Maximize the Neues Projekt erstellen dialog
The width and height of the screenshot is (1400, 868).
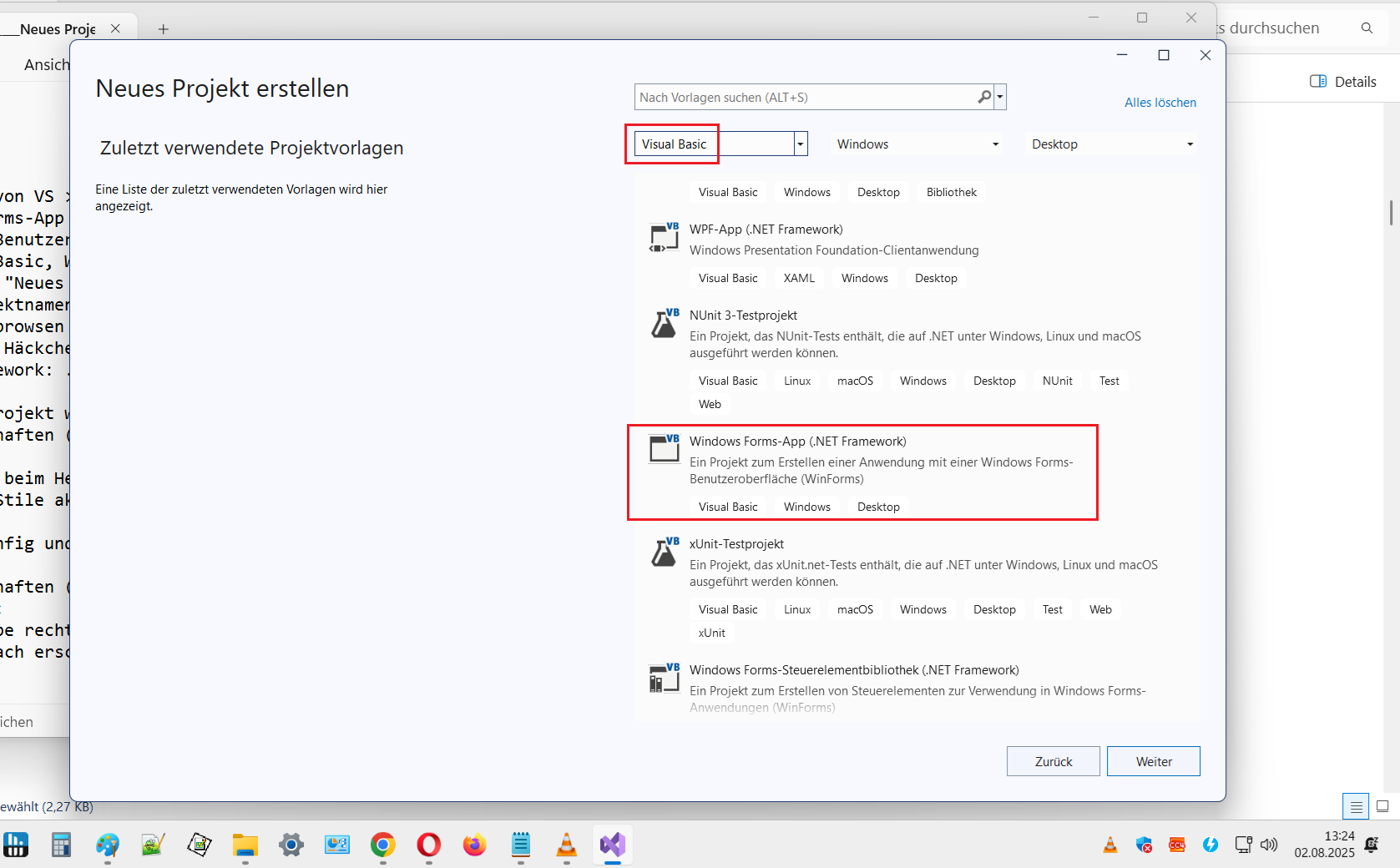point(1163,55)
